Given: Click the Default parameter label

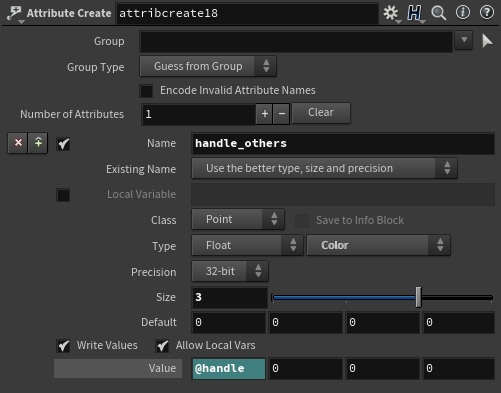Looking at the screenshot, I should [x=159, y=322].
